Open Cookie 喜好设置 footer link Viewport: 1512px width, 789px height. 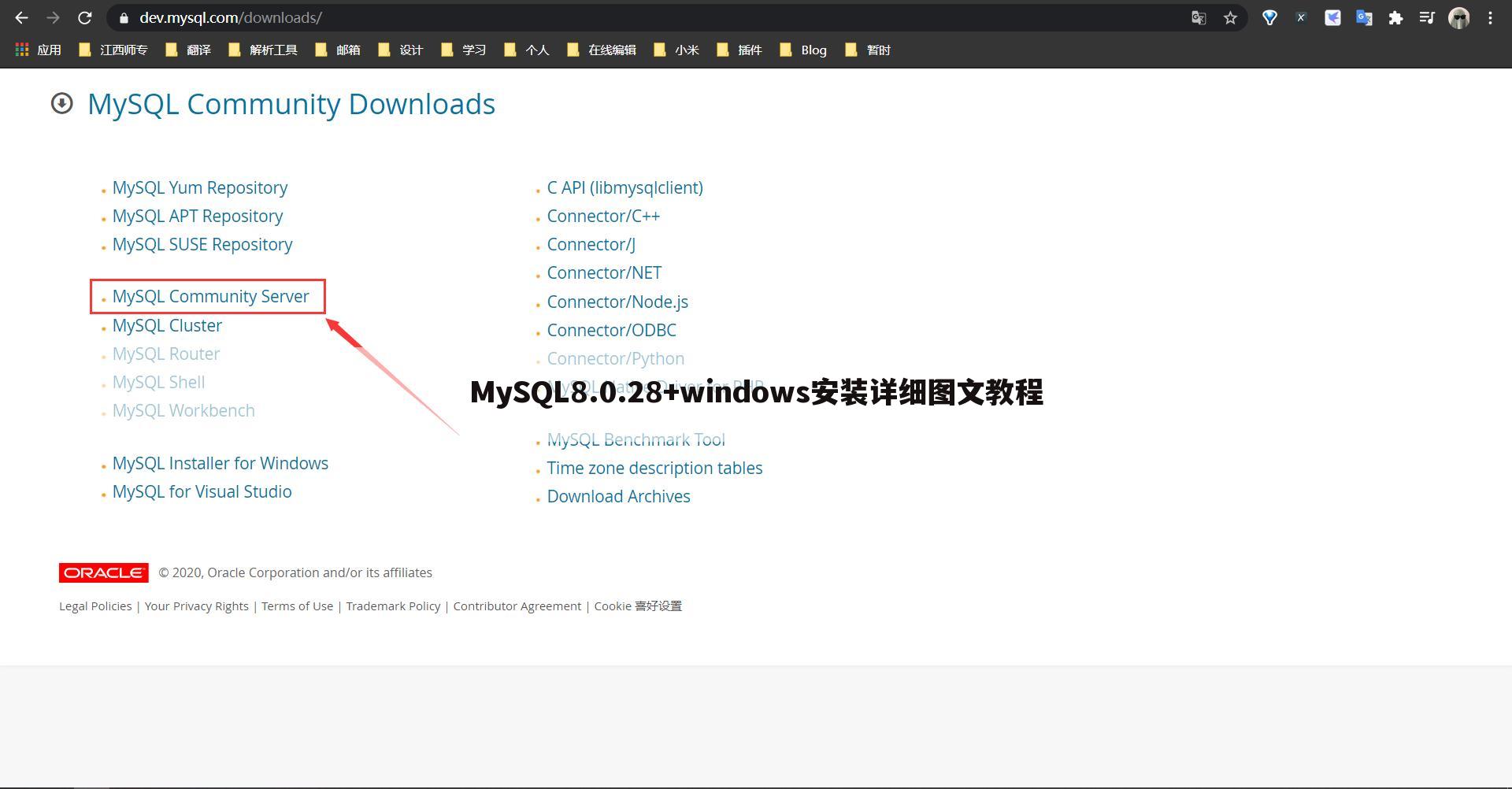638,606
